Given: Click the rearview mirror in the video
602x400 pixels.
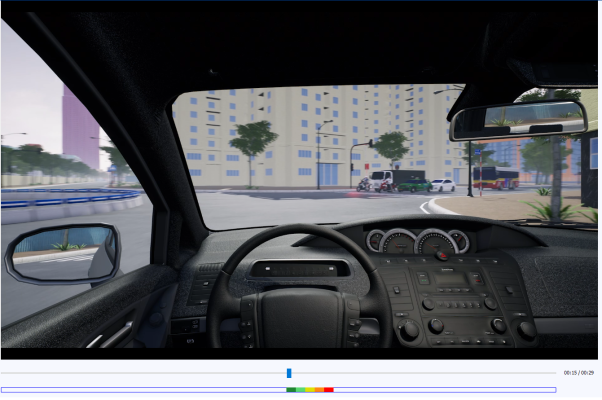Looking at the screenshot, I should pyautogui.click(x=517, y=120).
